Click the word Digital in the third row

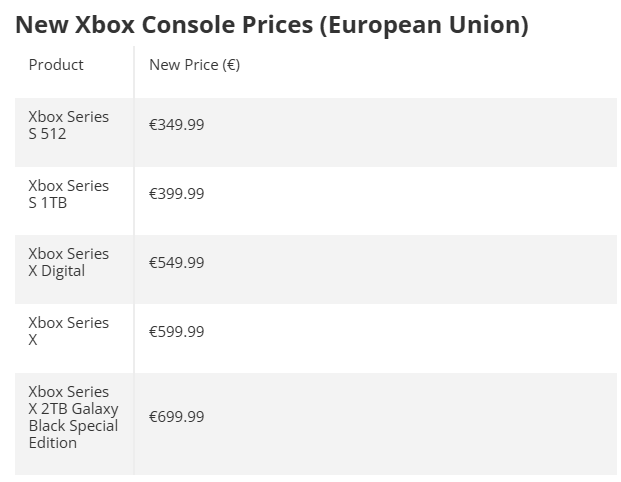click(63, 271)
